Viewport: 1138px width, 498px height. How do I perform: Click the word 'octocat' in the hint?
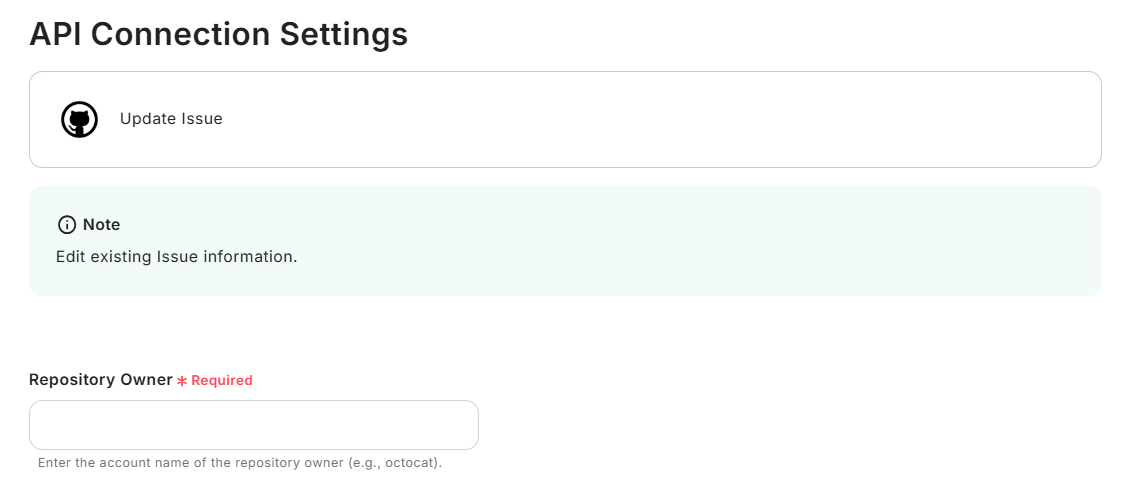412,464
